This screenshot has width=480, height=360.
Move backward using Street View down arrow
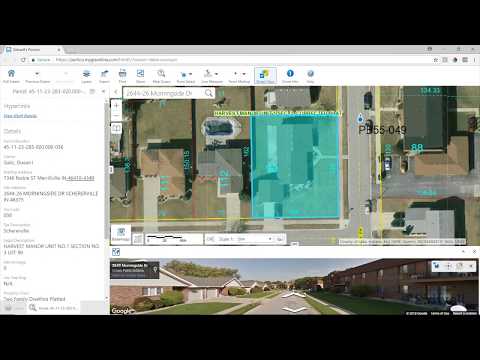(294, 310)
